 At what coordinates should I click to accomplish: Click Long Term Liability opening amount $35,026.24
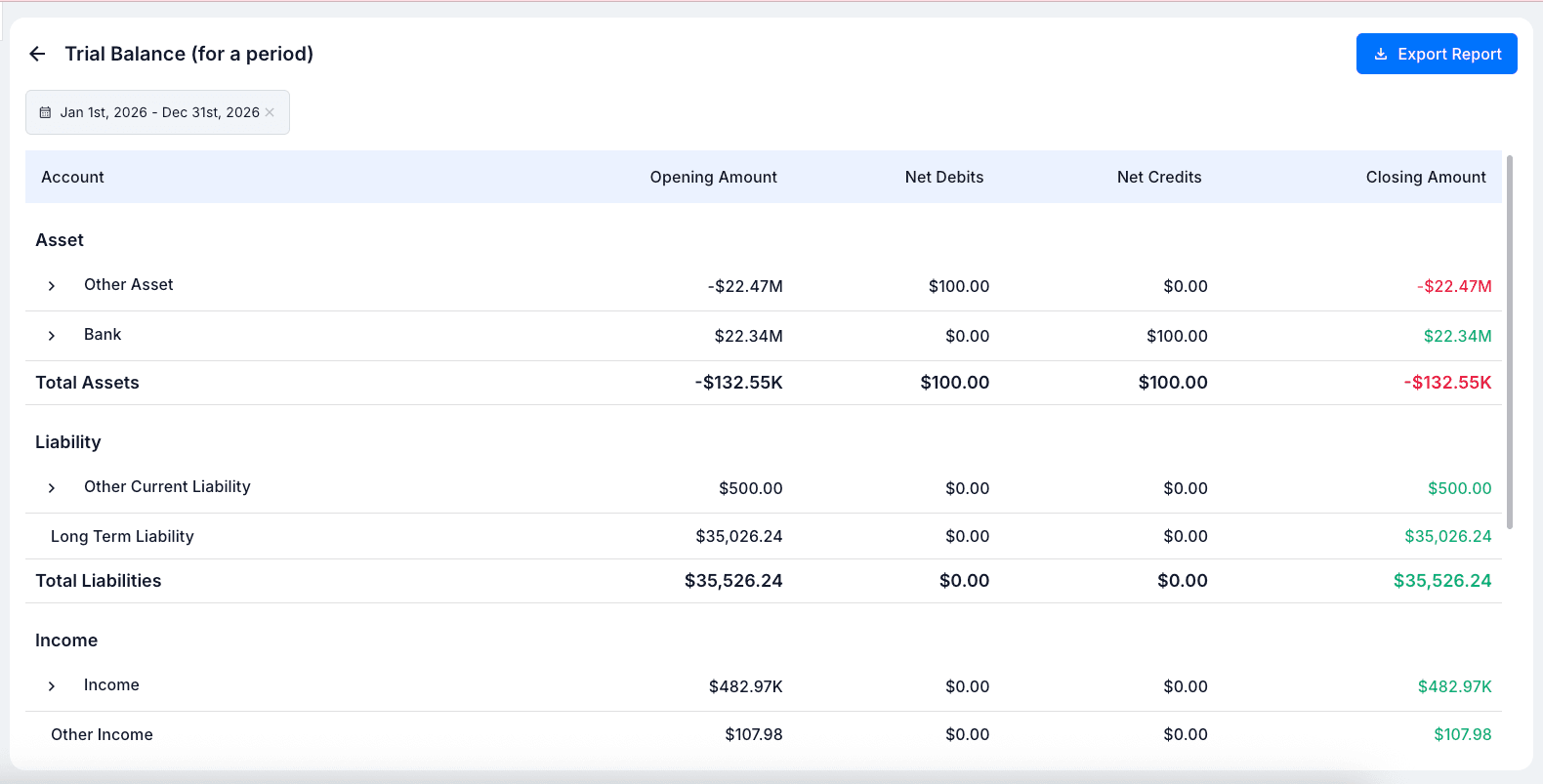click(739, 536)
